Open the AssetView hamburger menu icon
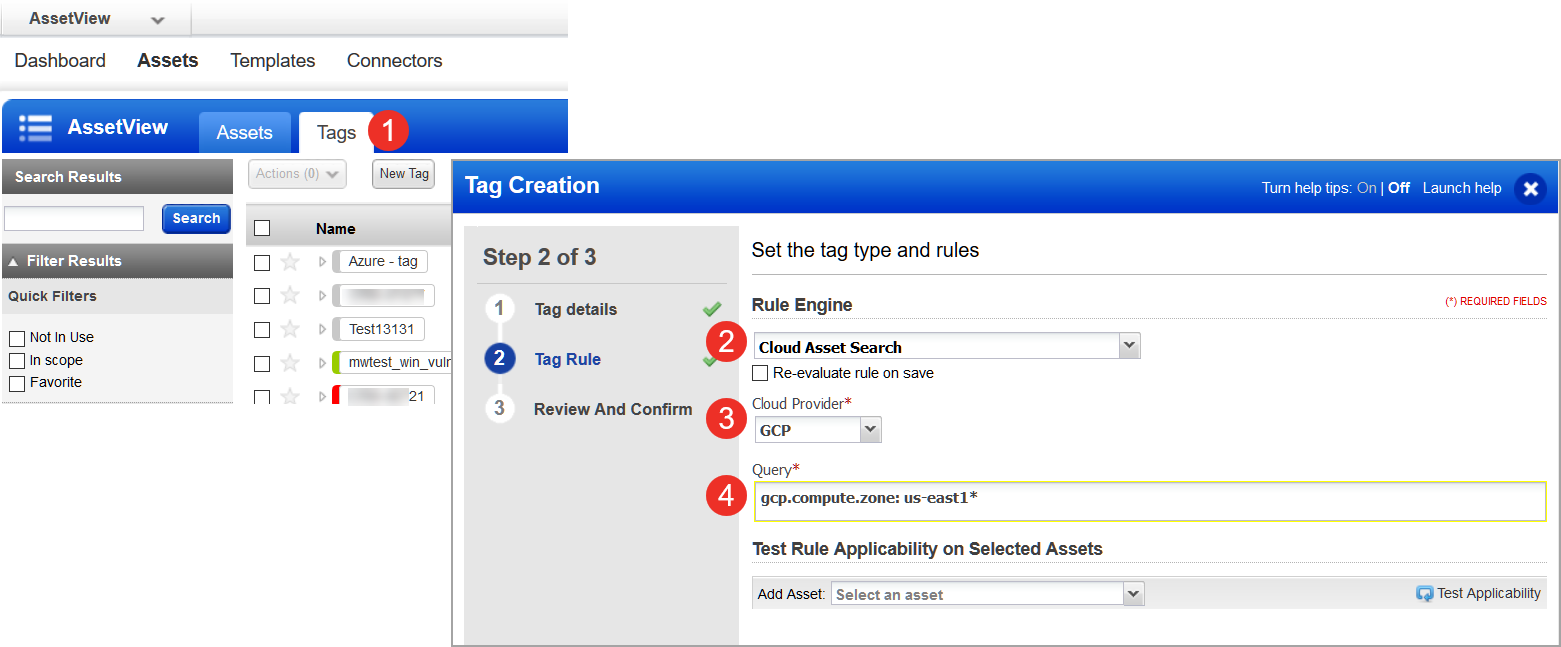This screenshot has width=1561, height=647. [x=35, y=126]
